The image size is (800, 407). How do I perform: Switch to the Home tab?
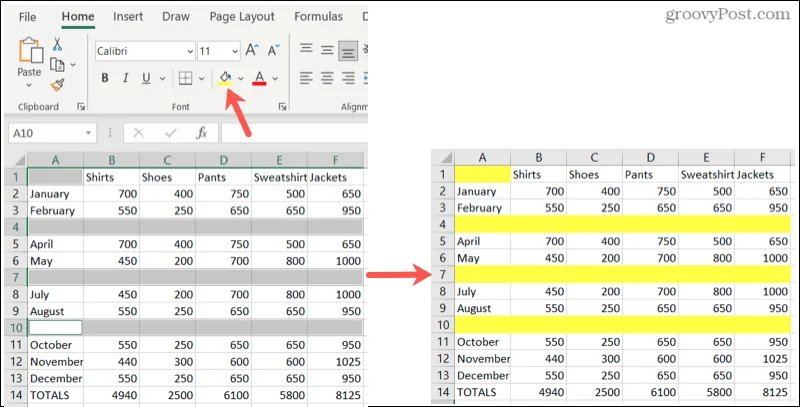[x=78, y=17]
